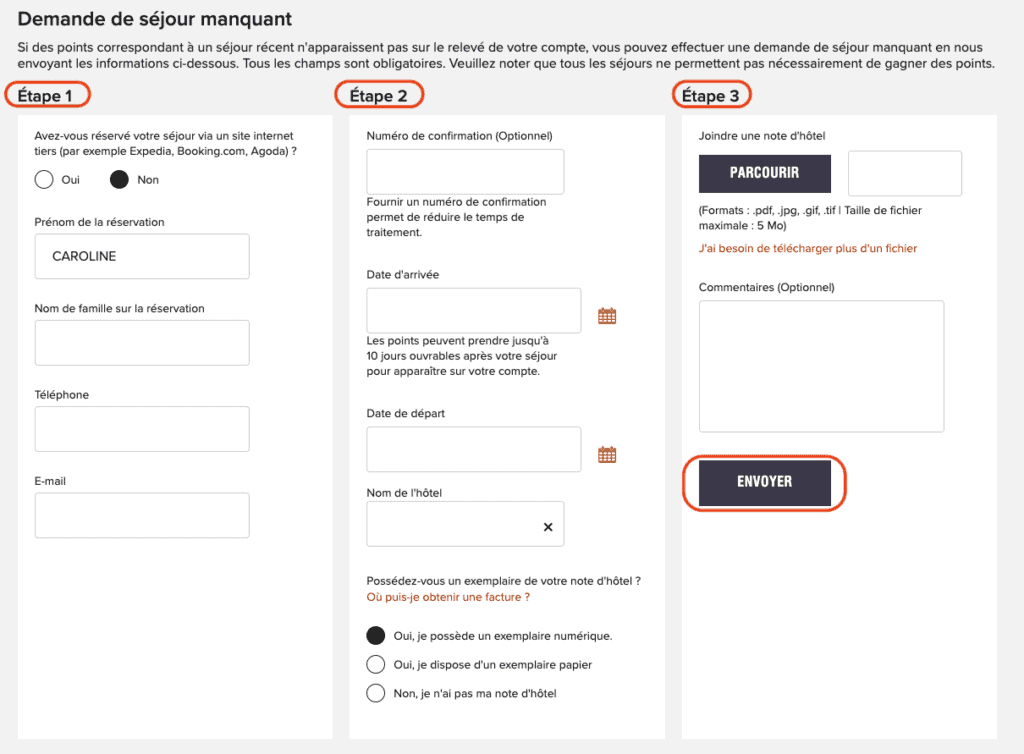The image size is (1024, 754).
Task: Open the departure date calendar icon
Action: click(607, 455)
